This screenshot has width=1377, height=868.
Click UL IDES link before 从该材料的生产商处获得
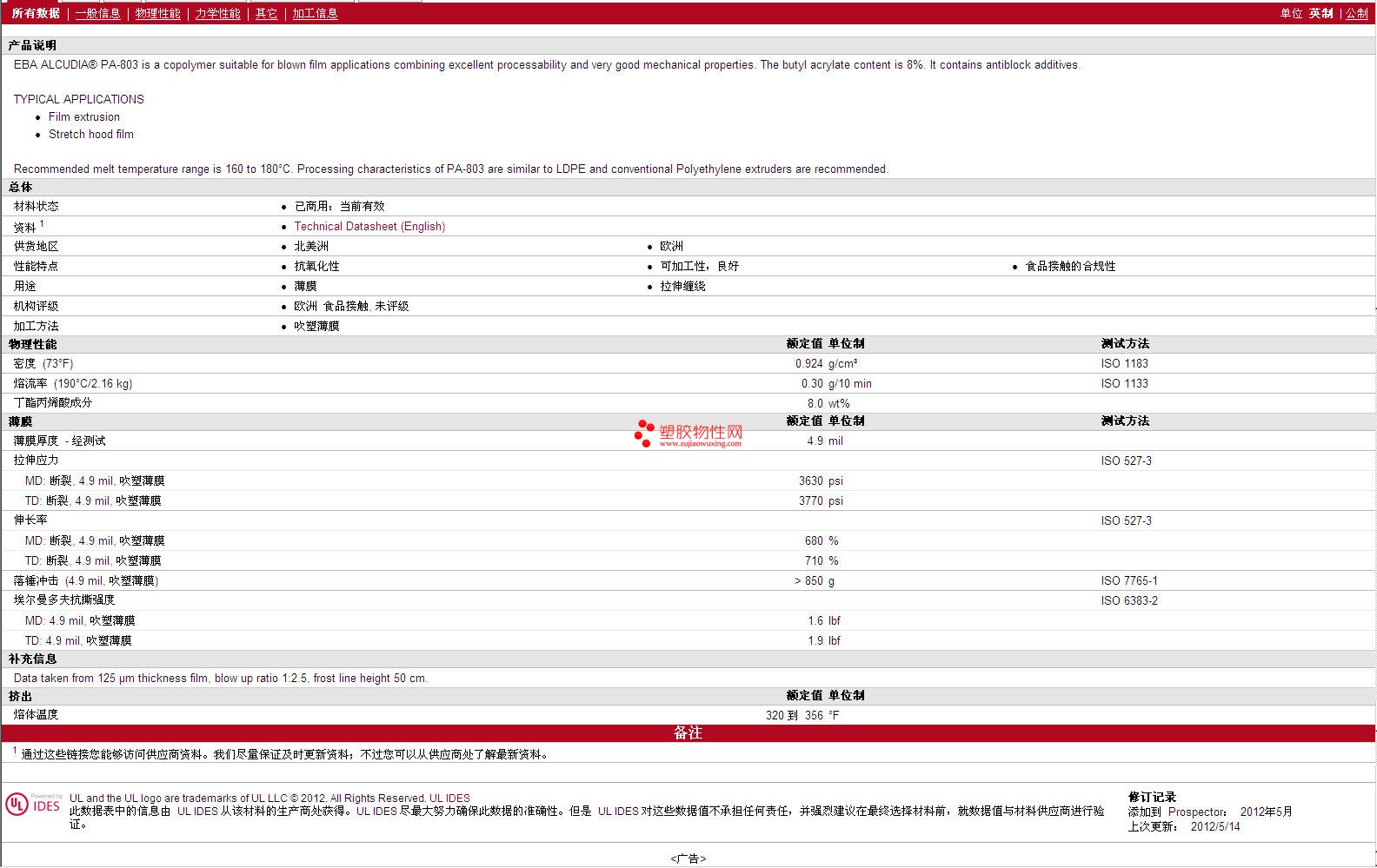(x=197, y=812)
